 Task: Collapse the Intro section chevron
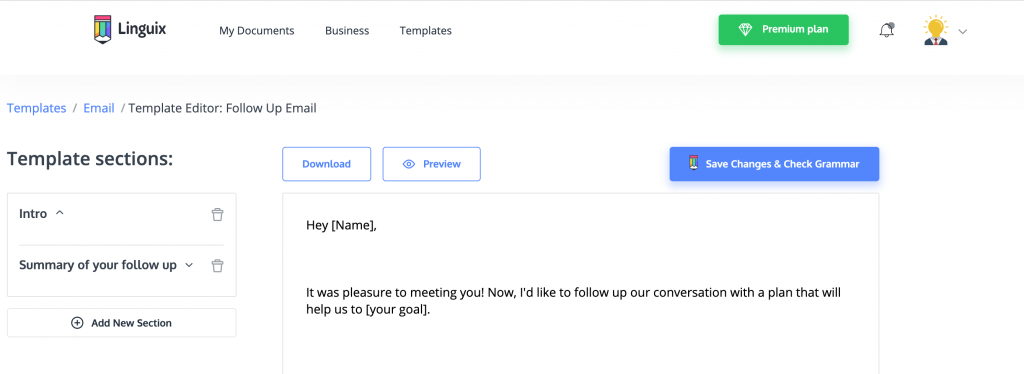click(x=59, y=213)
